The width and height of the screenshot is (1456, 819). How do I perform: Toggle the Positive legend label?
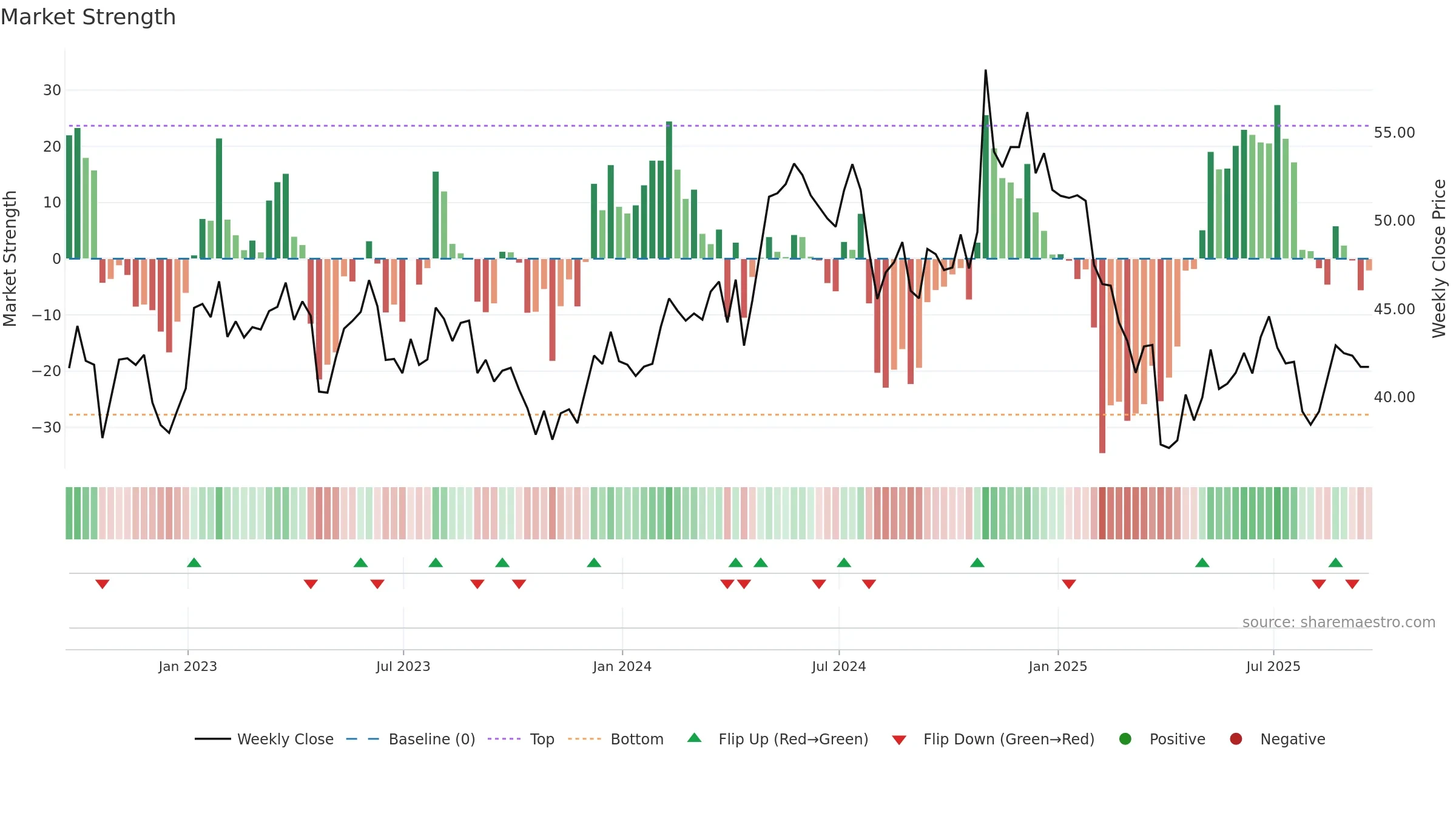[x=1178, y=739]
